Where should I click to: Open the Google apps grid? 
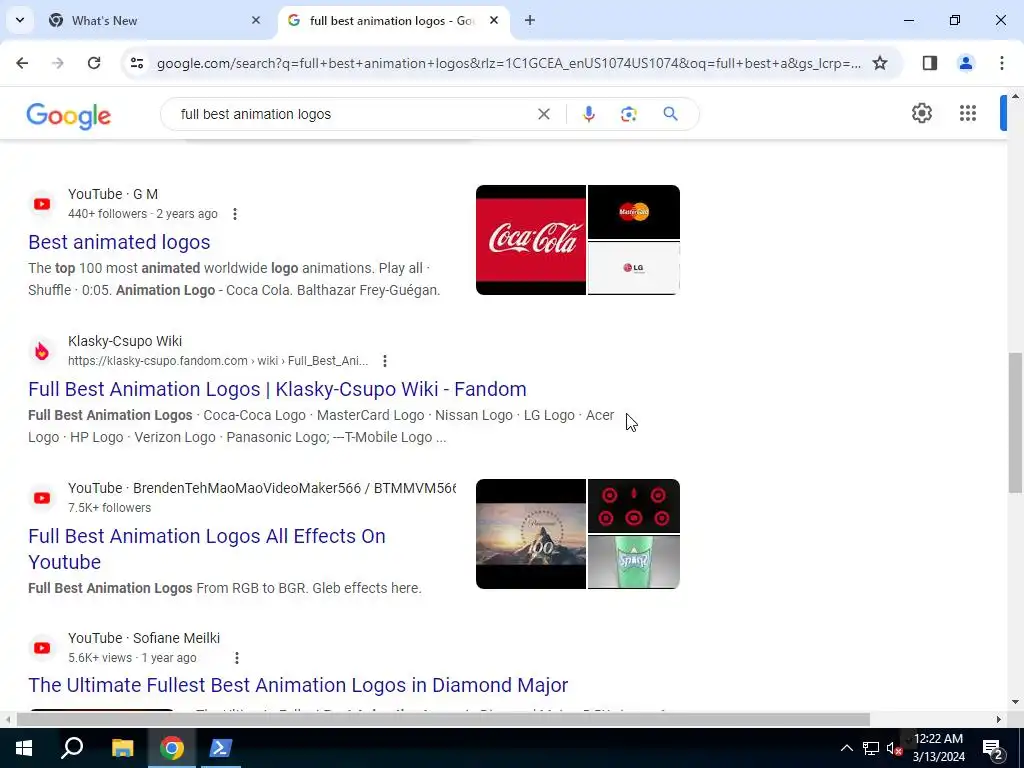[x=968, y=113]
